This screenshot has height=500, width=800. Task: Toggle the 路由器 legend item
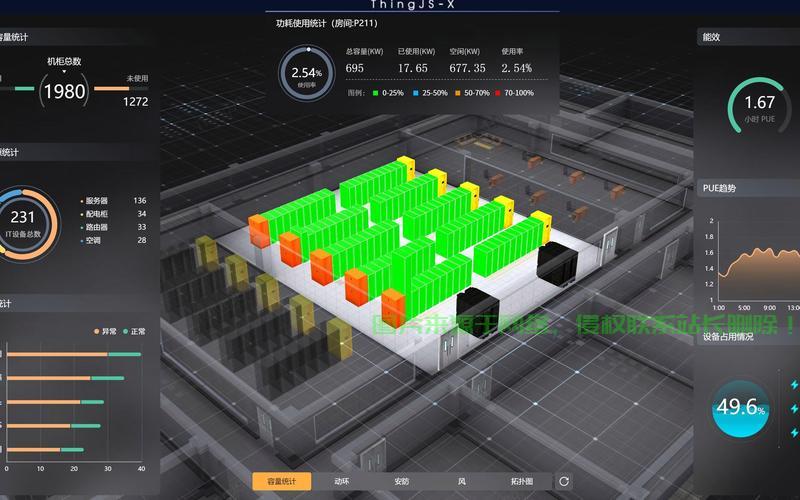94,227
